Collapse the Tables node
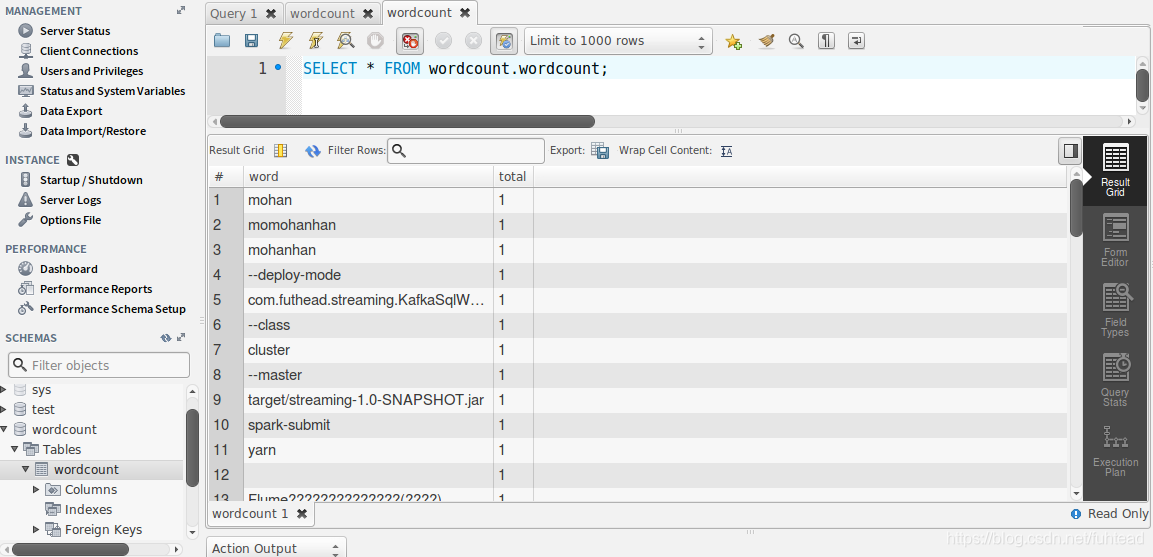Image resolution: width=1153 pixels, height=557 pixels. 14,449
